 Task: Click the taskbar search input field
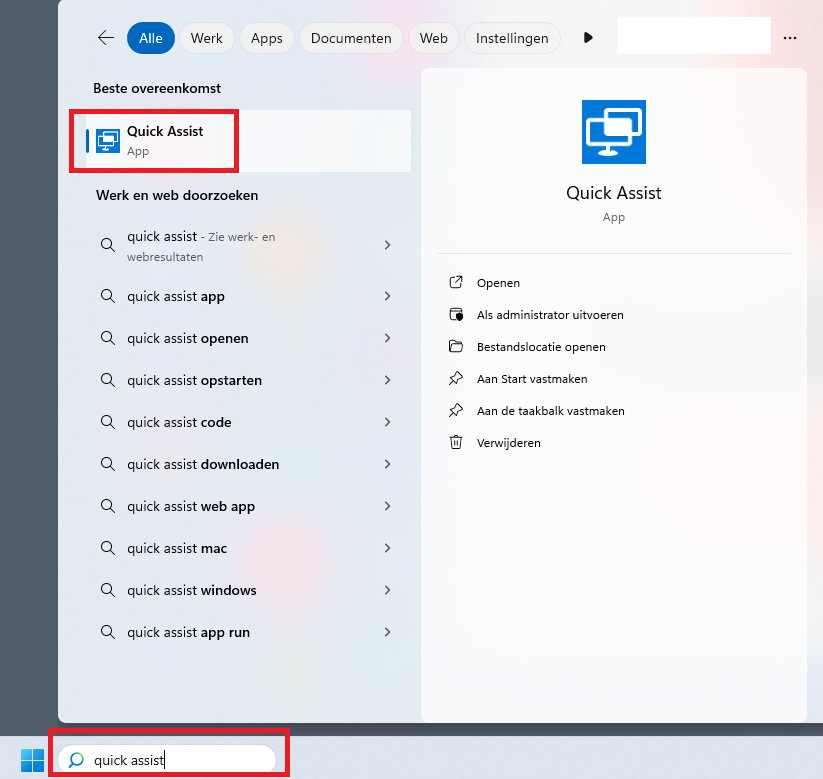[x=180, y=760]
